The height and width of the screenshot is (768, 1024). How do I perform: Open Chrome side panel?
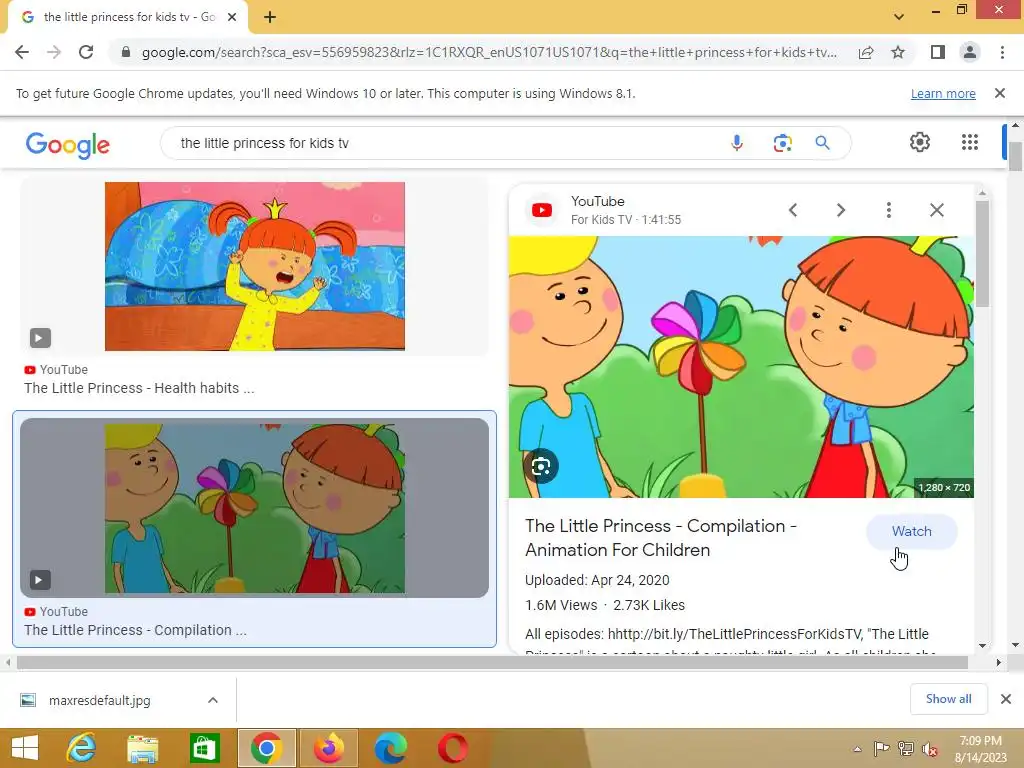coord(938,52)
